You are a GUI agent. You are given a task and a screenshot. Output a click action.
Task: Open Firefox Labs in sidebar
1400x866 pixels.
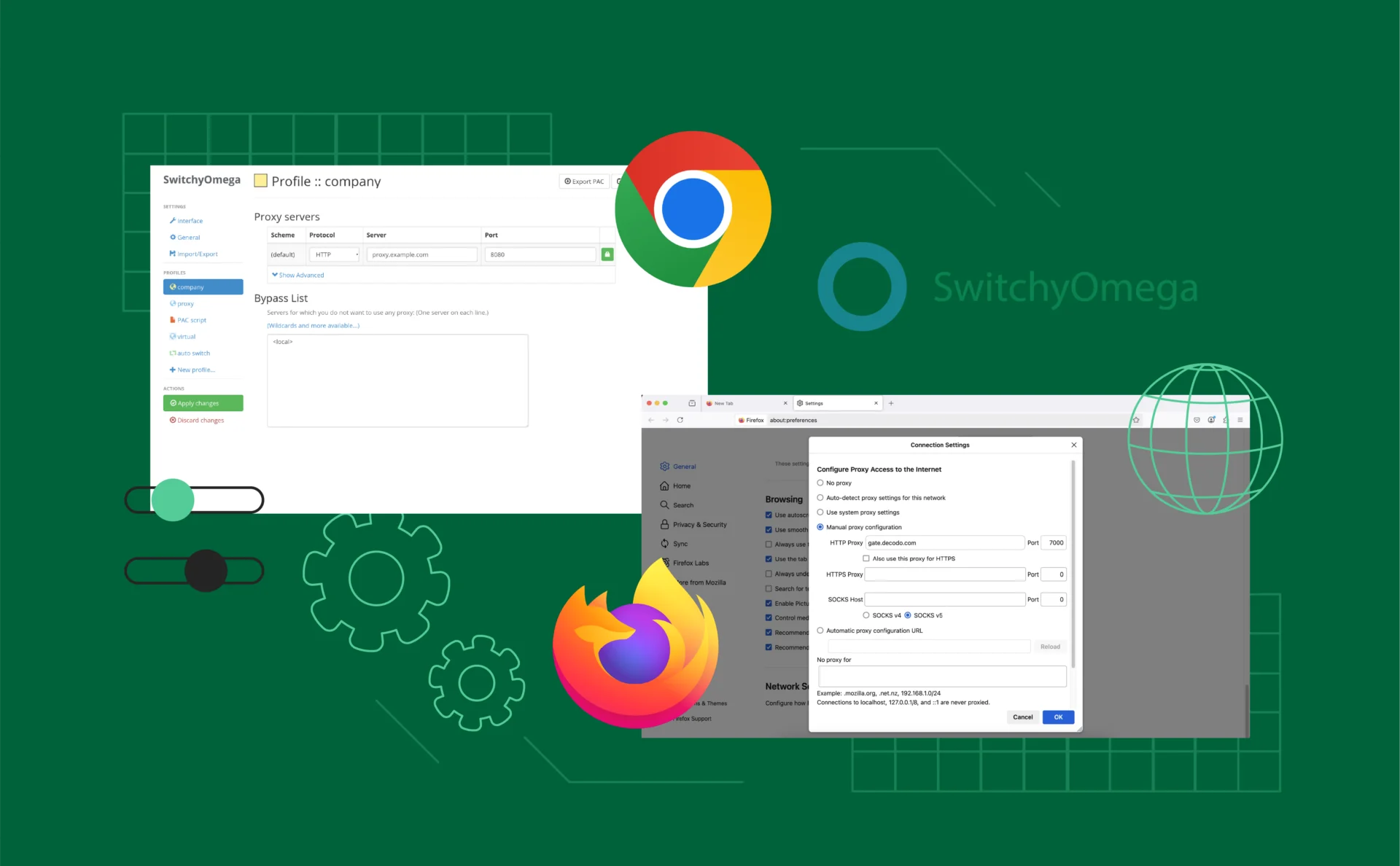coord(685,563)
